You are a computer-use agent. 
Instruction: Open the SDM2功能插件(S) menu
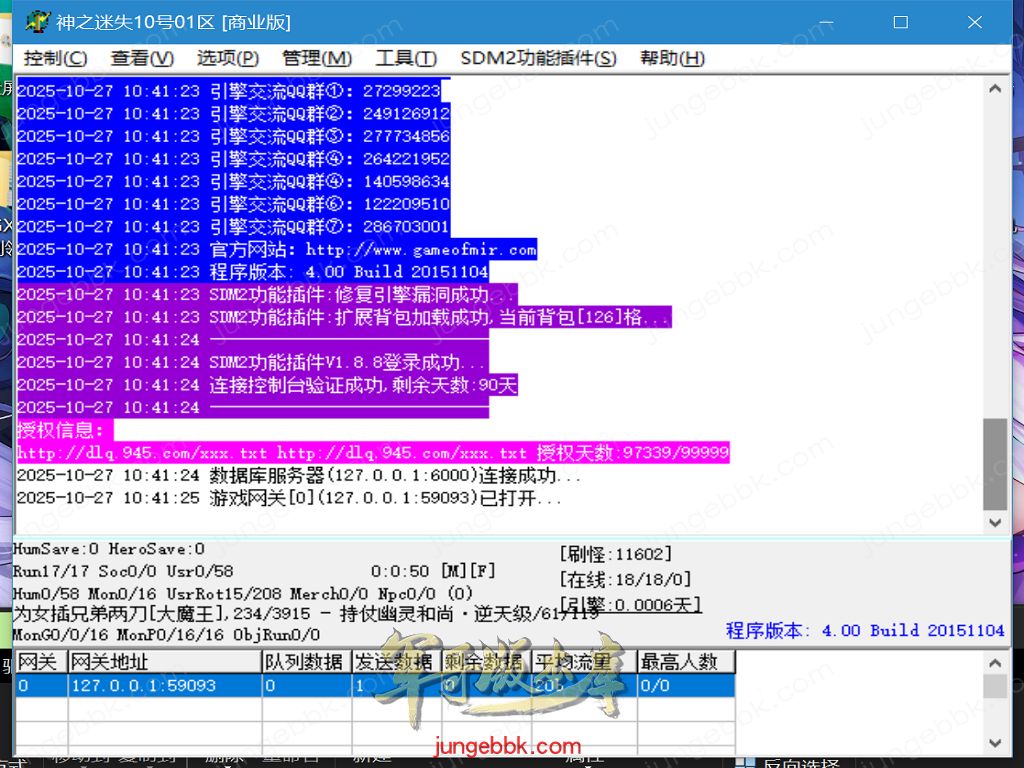pyautogui.click(x=538, y=59)
